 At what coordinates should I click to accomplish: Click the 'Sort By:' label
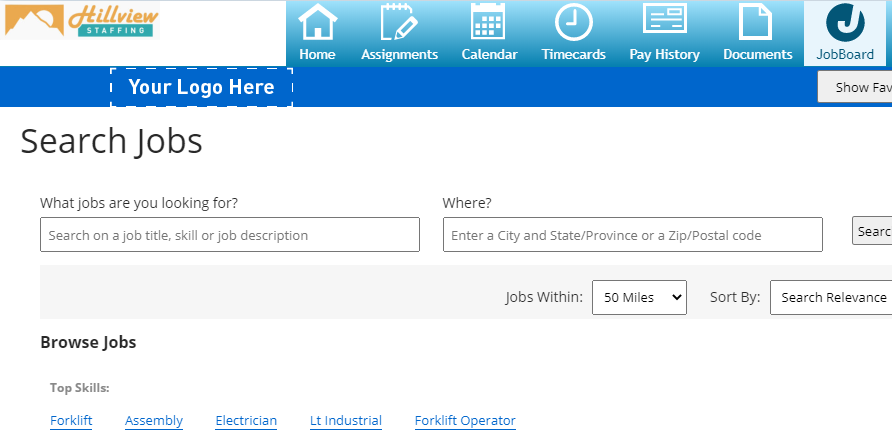coord(735,297)
